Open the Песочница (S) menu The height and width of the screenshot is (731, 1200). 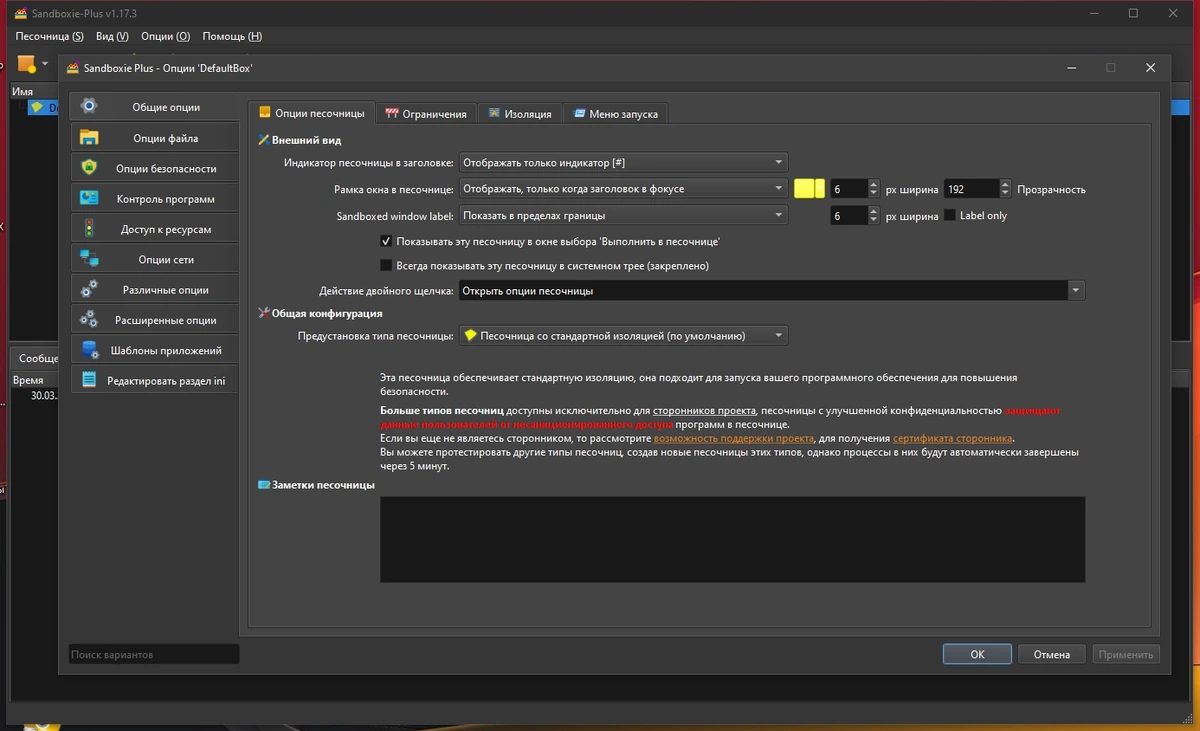click(x=50, y=36)
